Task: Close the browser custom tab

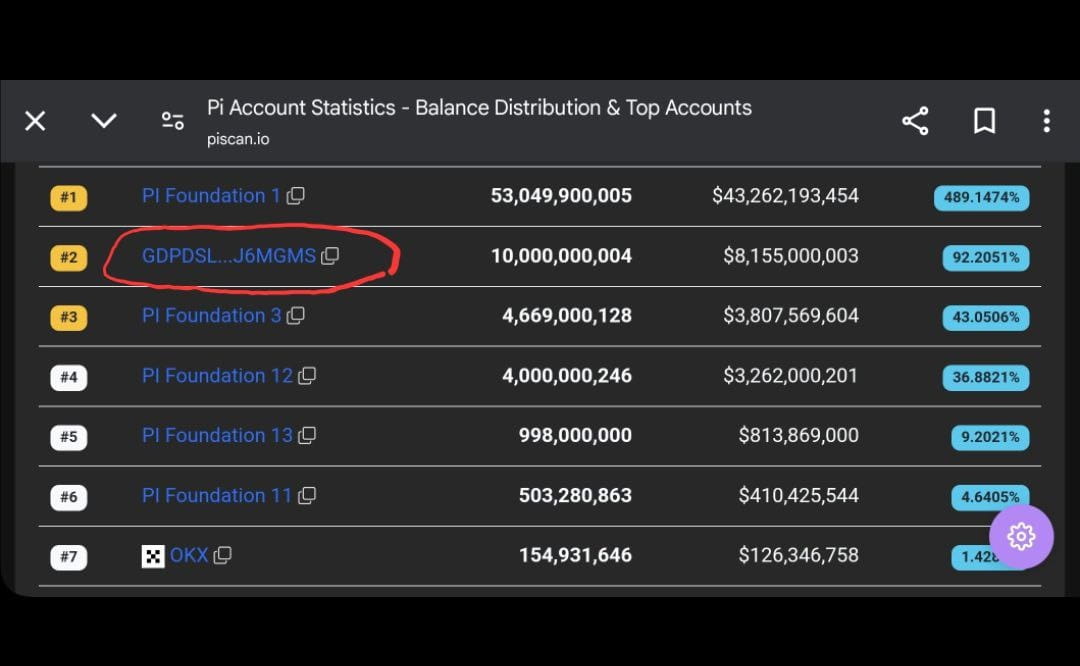Action: [x=35, y=121]
